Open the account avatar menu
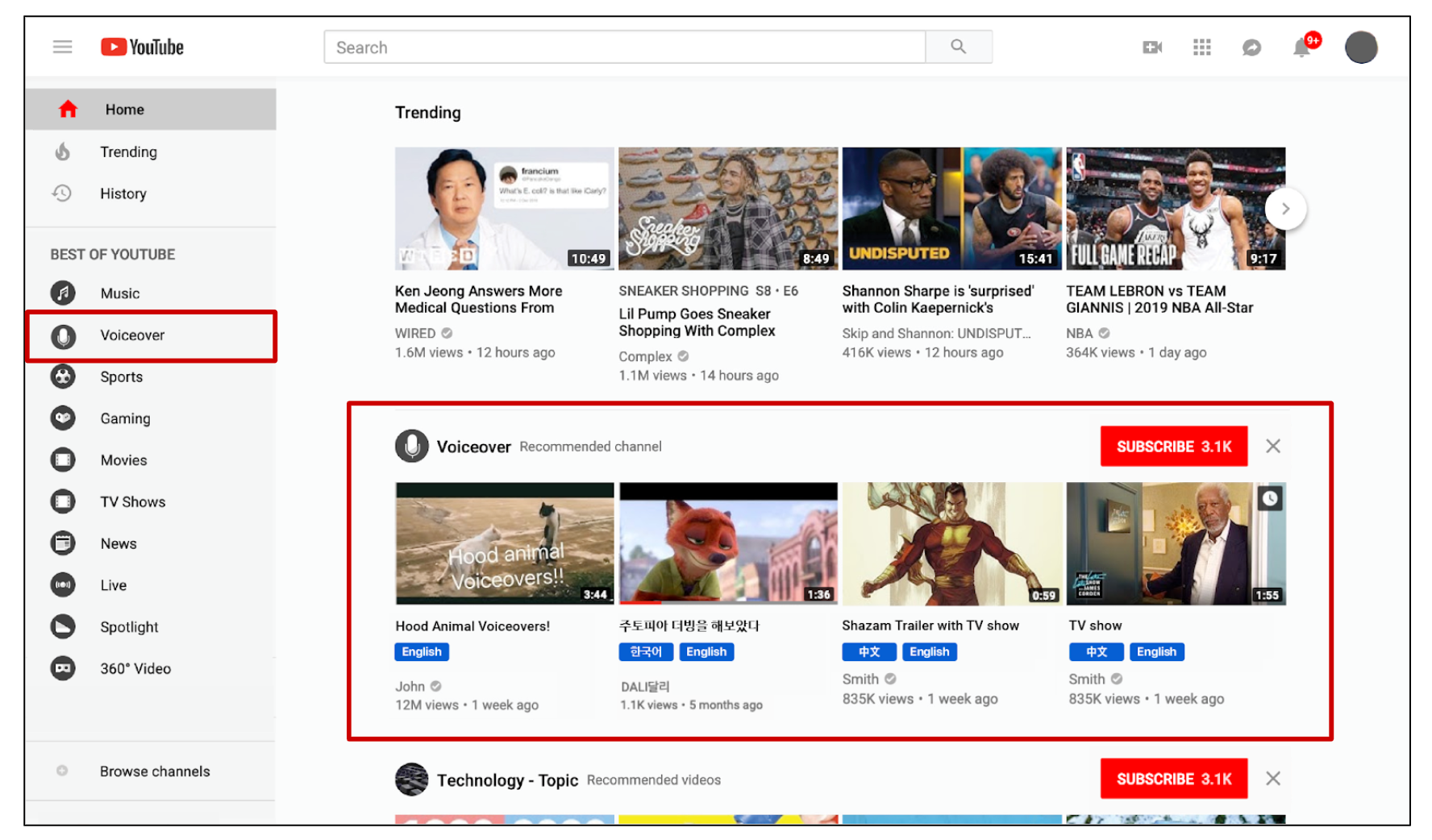This screenshot has height=840, width=1432. [x=1361, y=48]
